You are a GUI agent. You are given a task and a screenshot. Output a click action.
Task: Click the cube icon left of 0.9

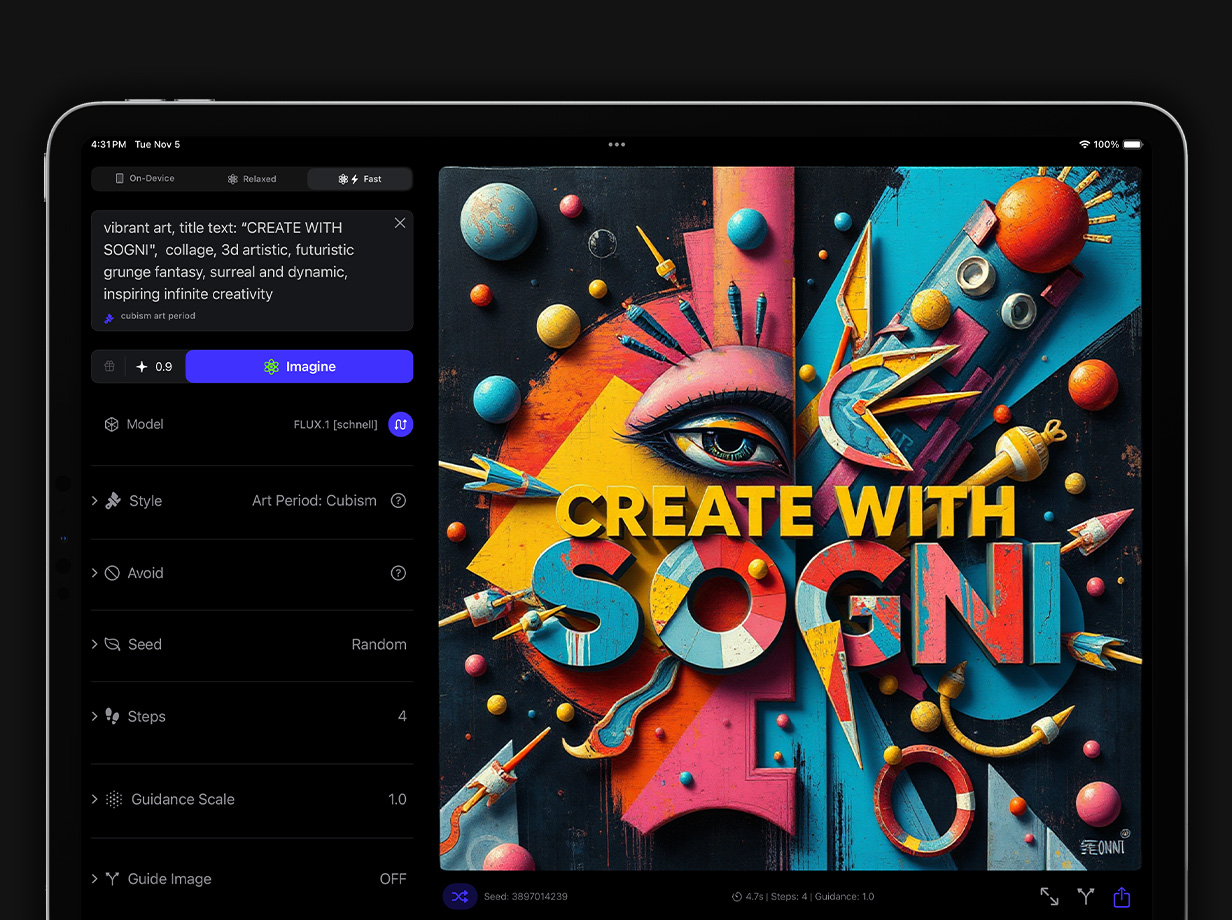coord(110,367)
